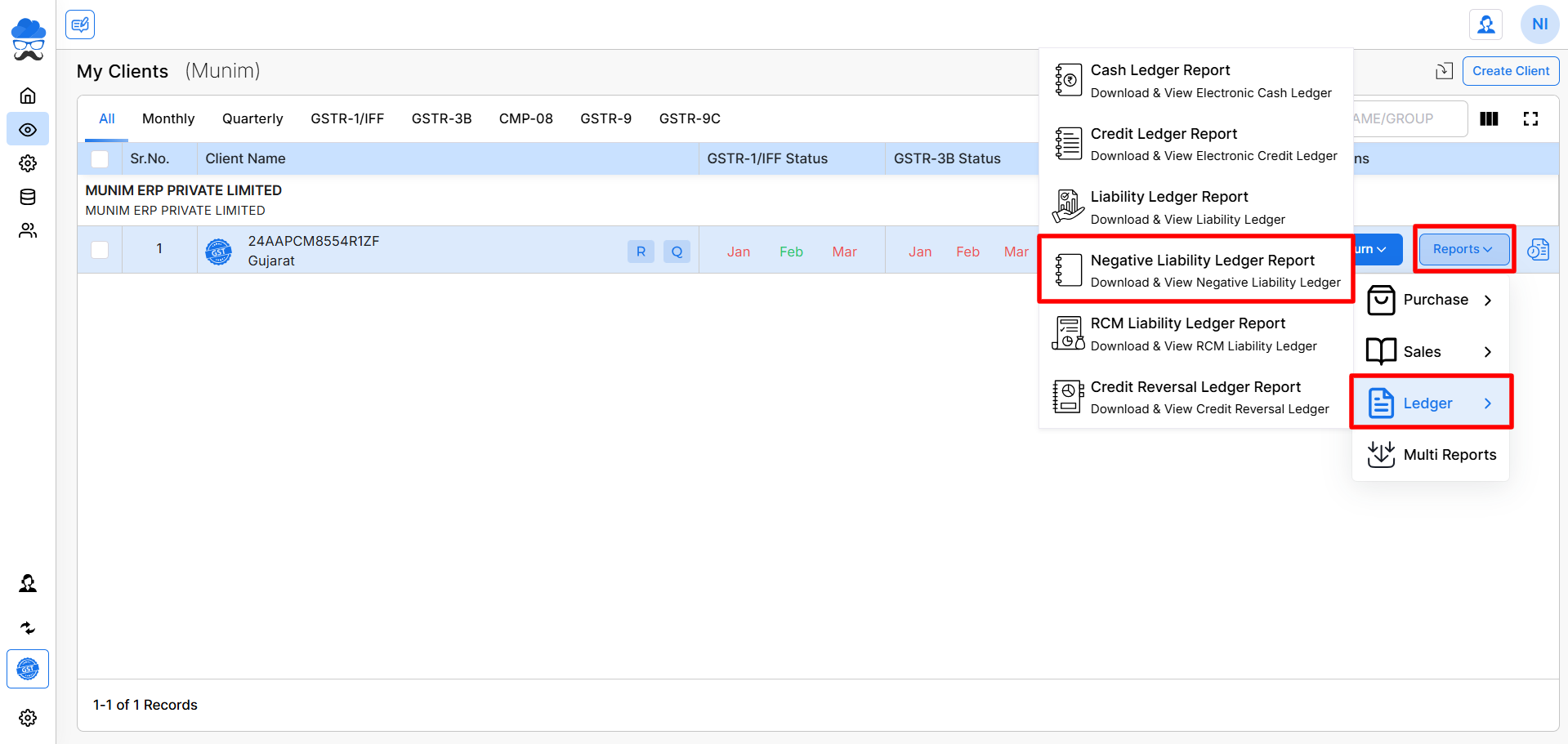
Task: Click the Feb GSTR-1 status link
Action: (x=791, y=252)
